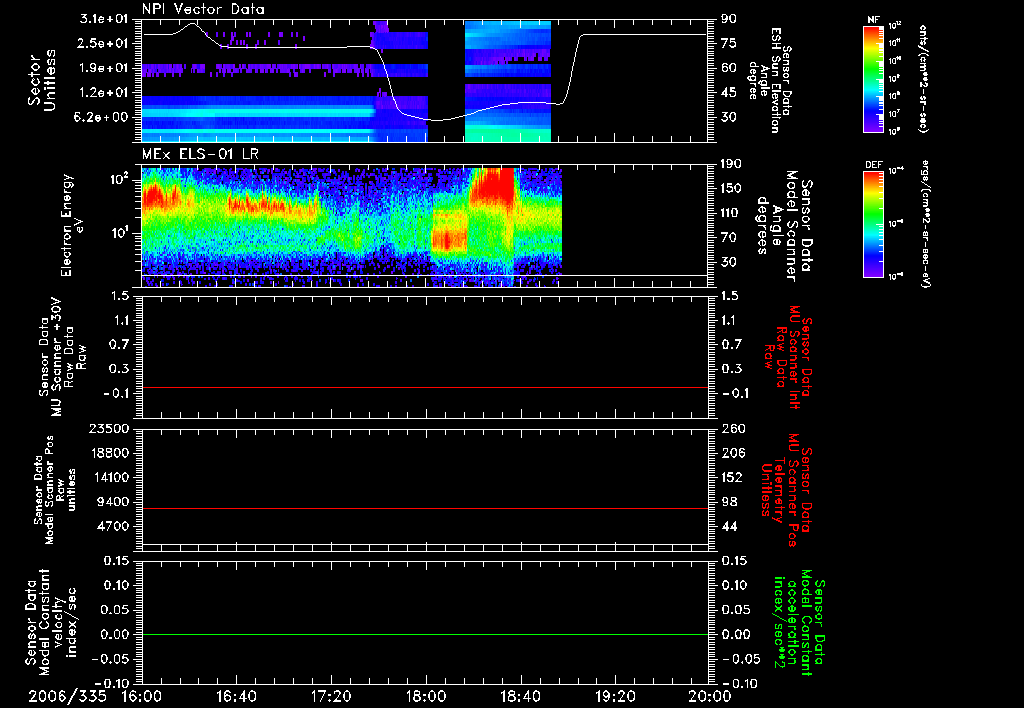Screen dimensions: 1024x708
Task: Click the 17:20 time axis label
Action: tap(331, 696)
